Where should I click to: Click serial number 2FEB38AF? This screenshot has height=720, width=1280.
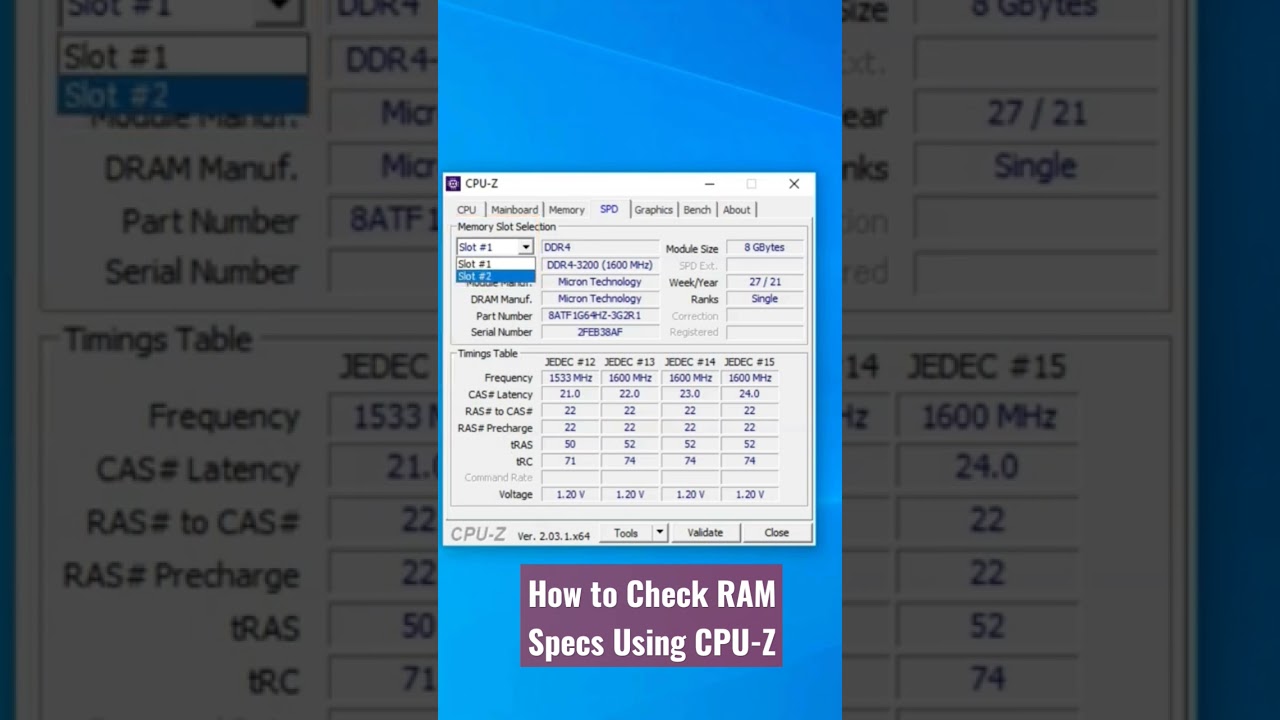point(600,332)
